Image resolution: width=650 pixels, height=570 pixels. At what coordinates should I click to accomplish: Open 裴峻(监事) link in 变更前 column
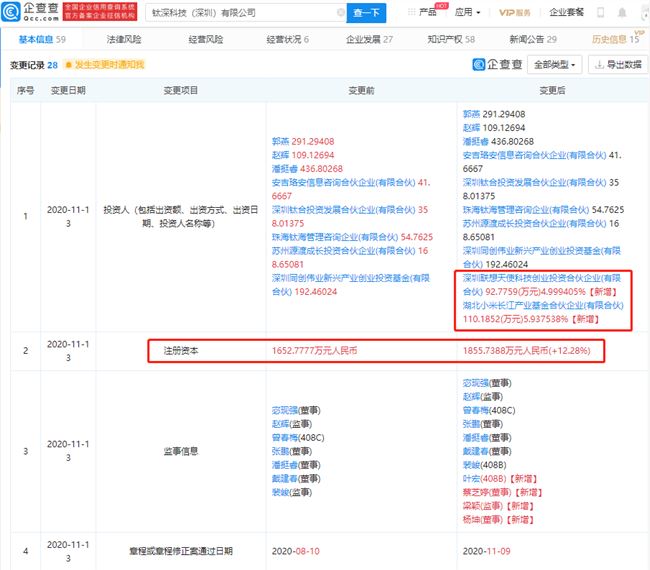(280, 493)
